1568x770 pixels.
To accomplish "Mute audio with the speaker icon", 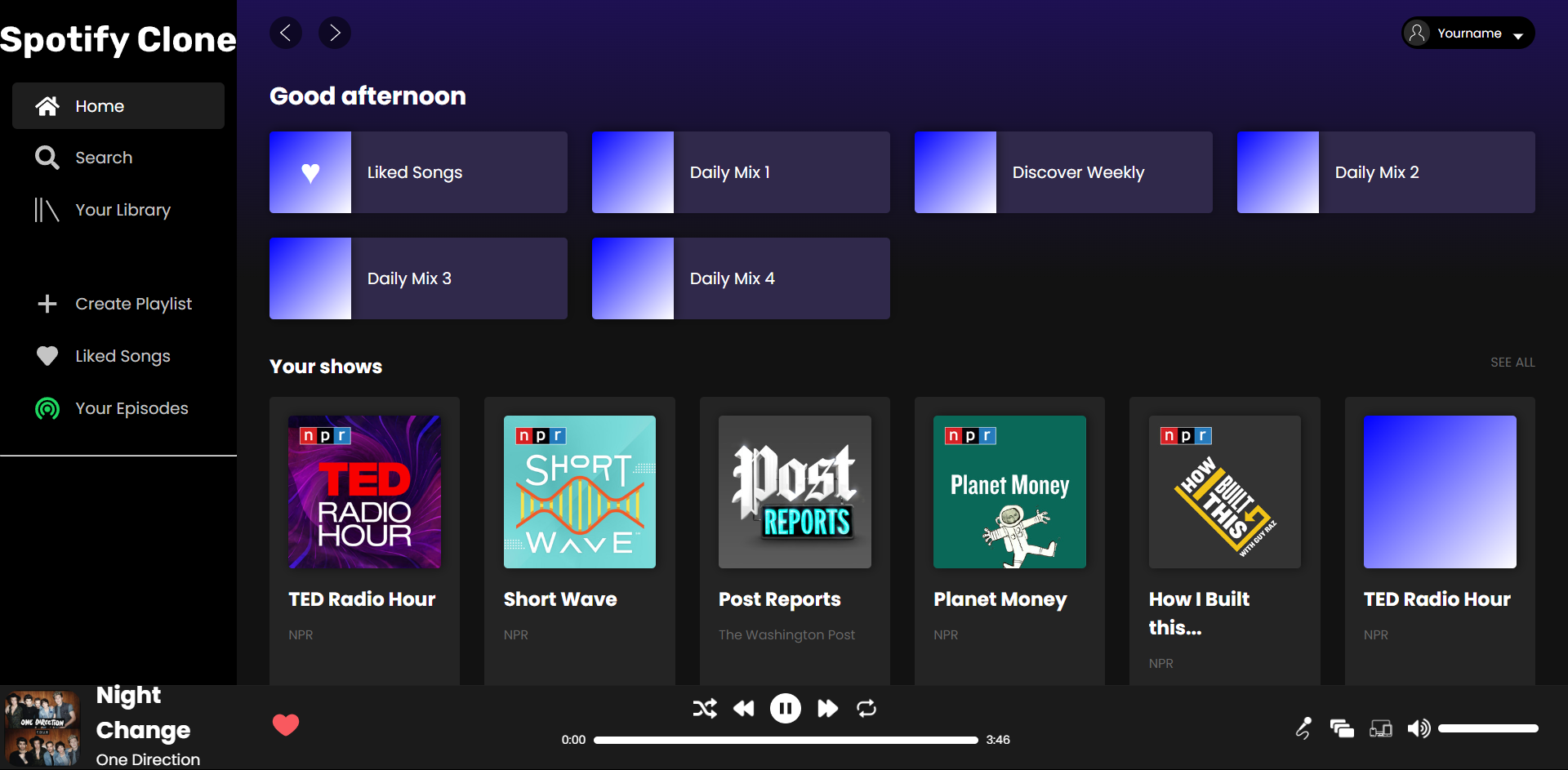I will (1419, 728).
